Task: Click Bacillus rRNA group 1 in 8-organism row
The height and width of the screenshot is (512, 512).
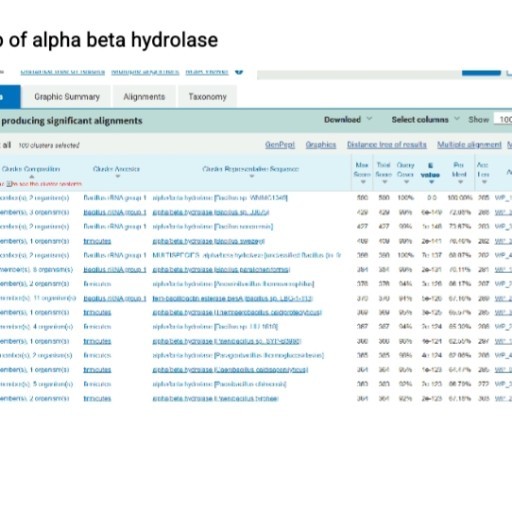Action: click(115, 269)
